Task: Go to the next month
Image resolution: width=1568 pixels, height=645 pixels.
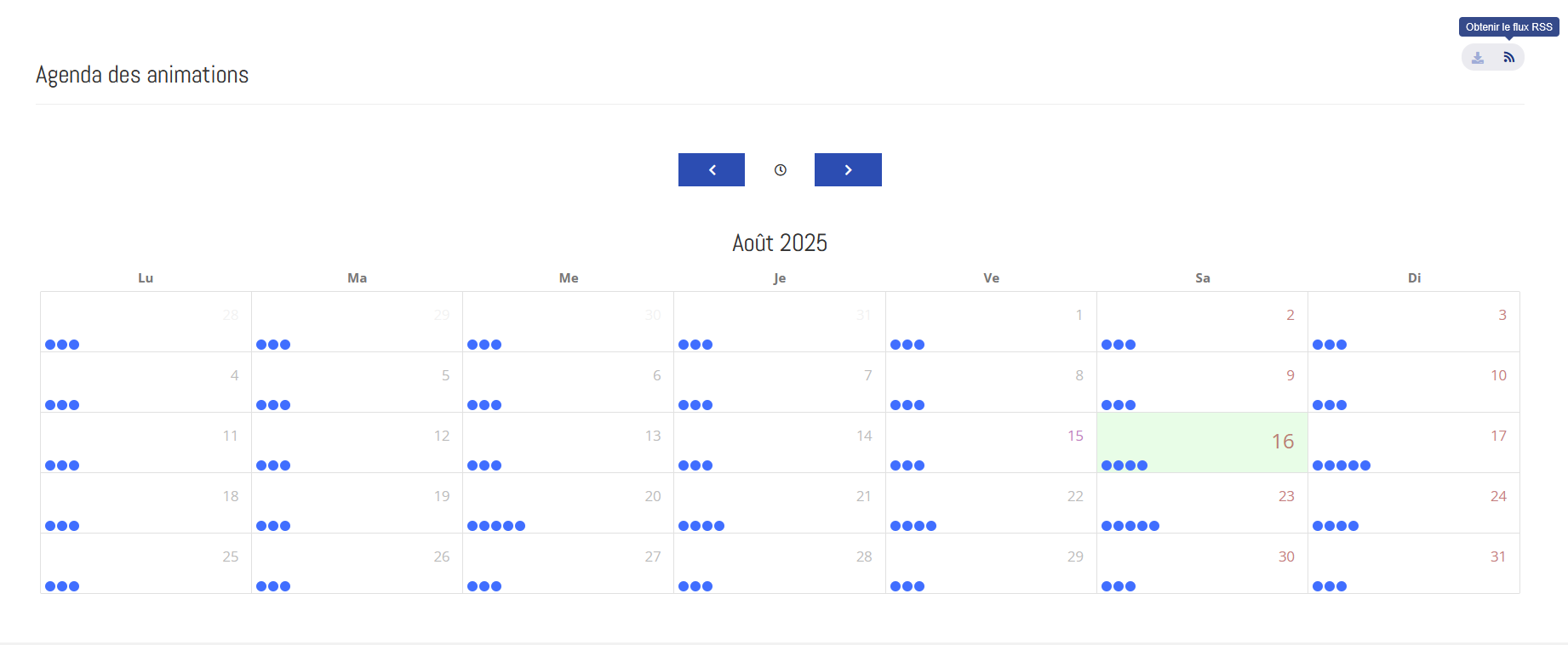Action: [848, 170]
